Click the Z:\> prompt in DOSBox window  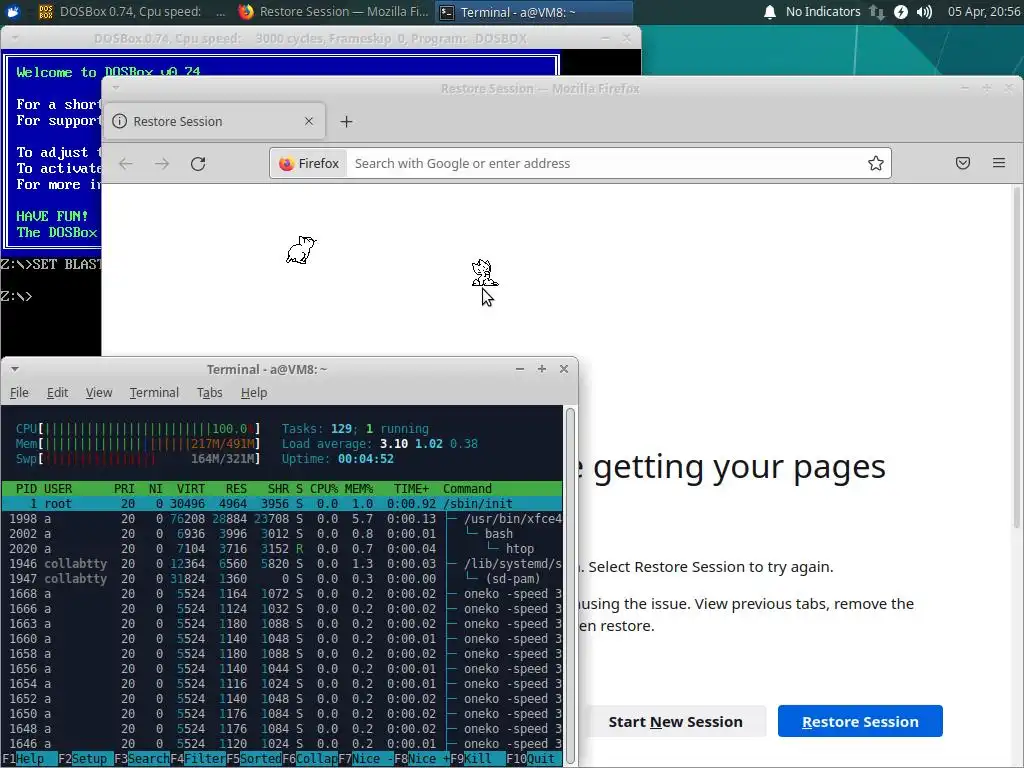tap(16, 296)
